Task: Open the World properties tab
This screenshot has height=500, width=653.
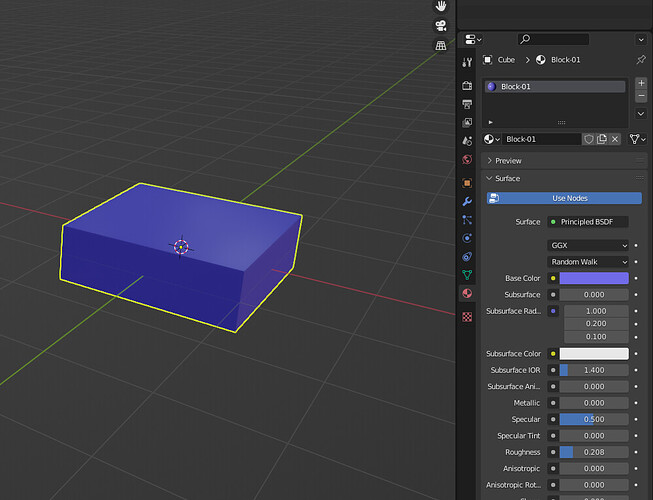Action: 467,159
